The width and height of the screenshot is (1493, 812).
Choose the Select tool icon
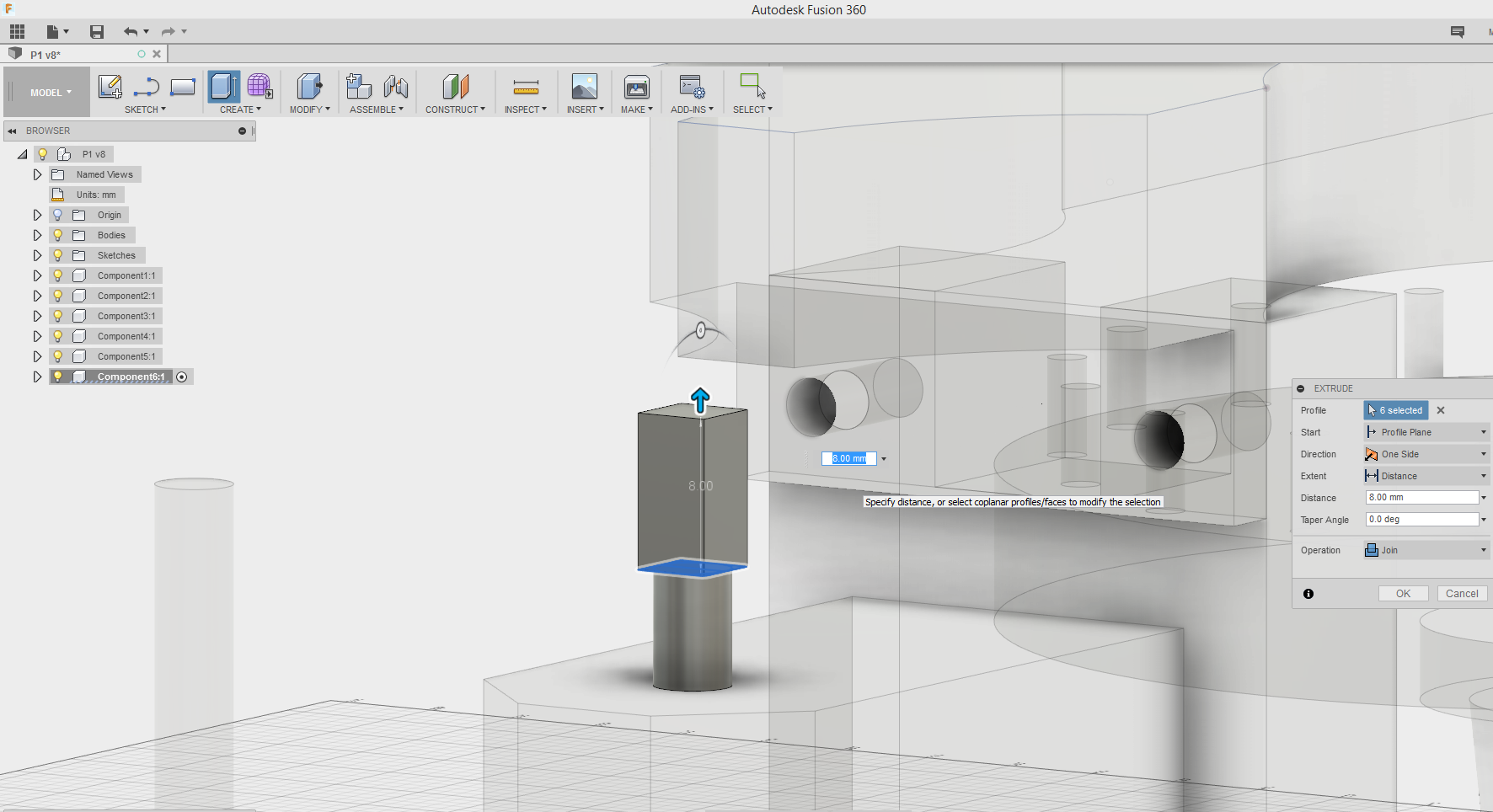752,86
